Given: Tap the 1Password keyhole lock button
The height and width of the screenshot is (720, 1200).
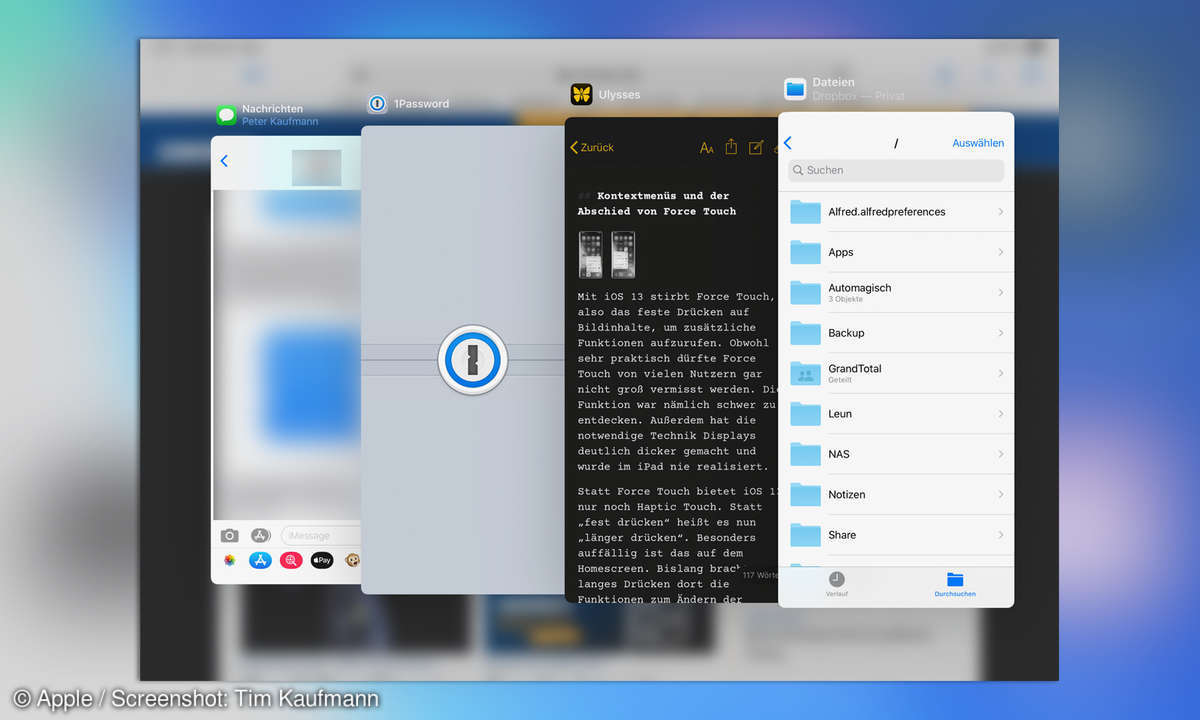Looking at the screenshot, I should click(x=472, y=359).
